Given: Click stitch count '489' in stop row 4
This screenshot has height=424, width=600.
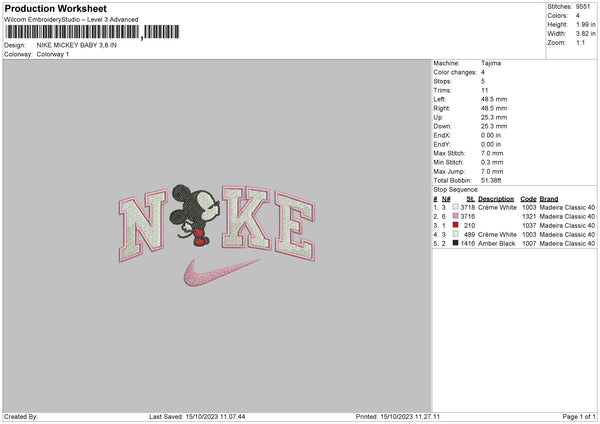Looking at the screenshot, I should 470,235.
